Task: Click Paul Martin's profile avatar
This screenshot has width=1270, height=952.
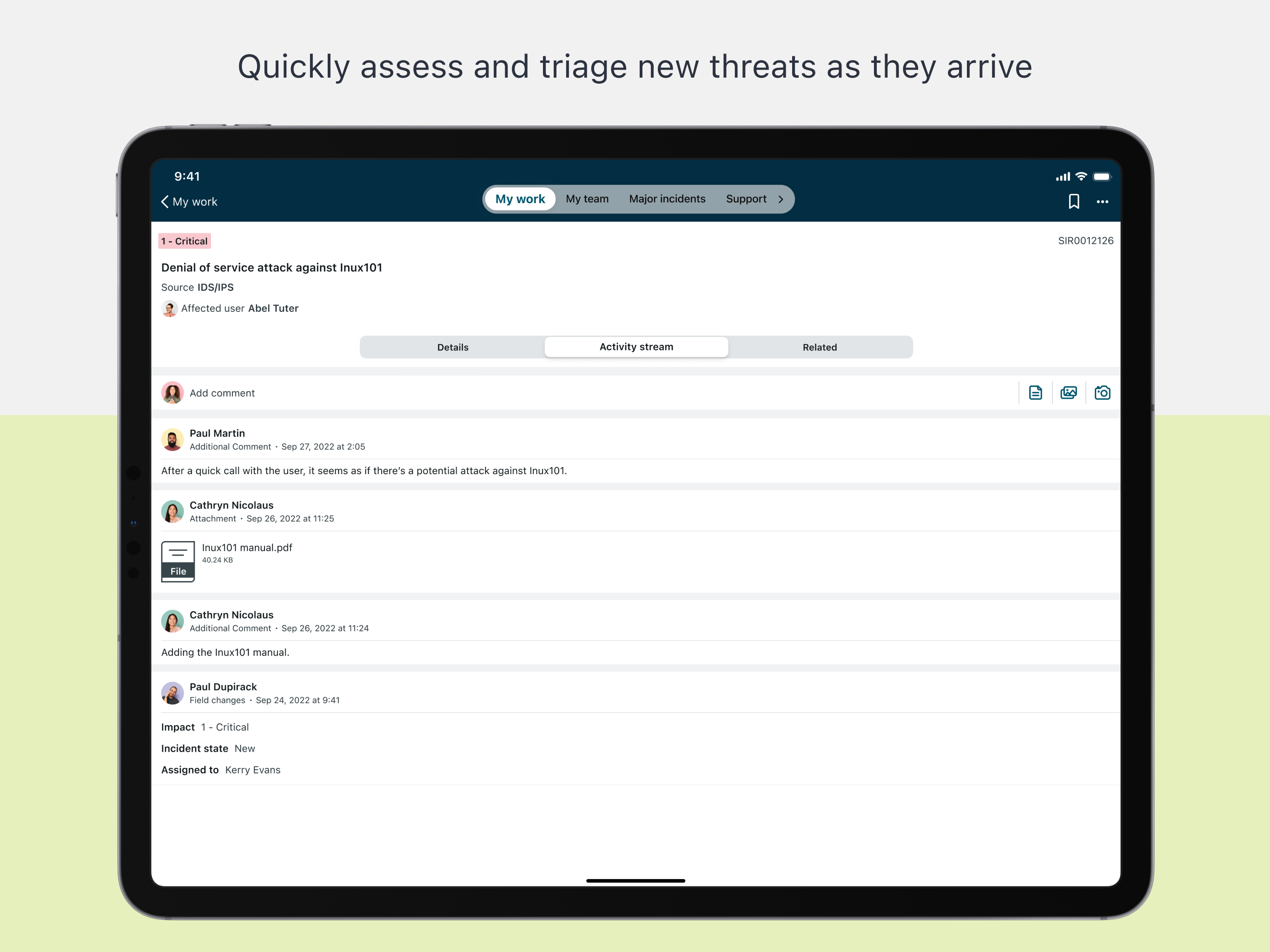Action: [172, 440]
